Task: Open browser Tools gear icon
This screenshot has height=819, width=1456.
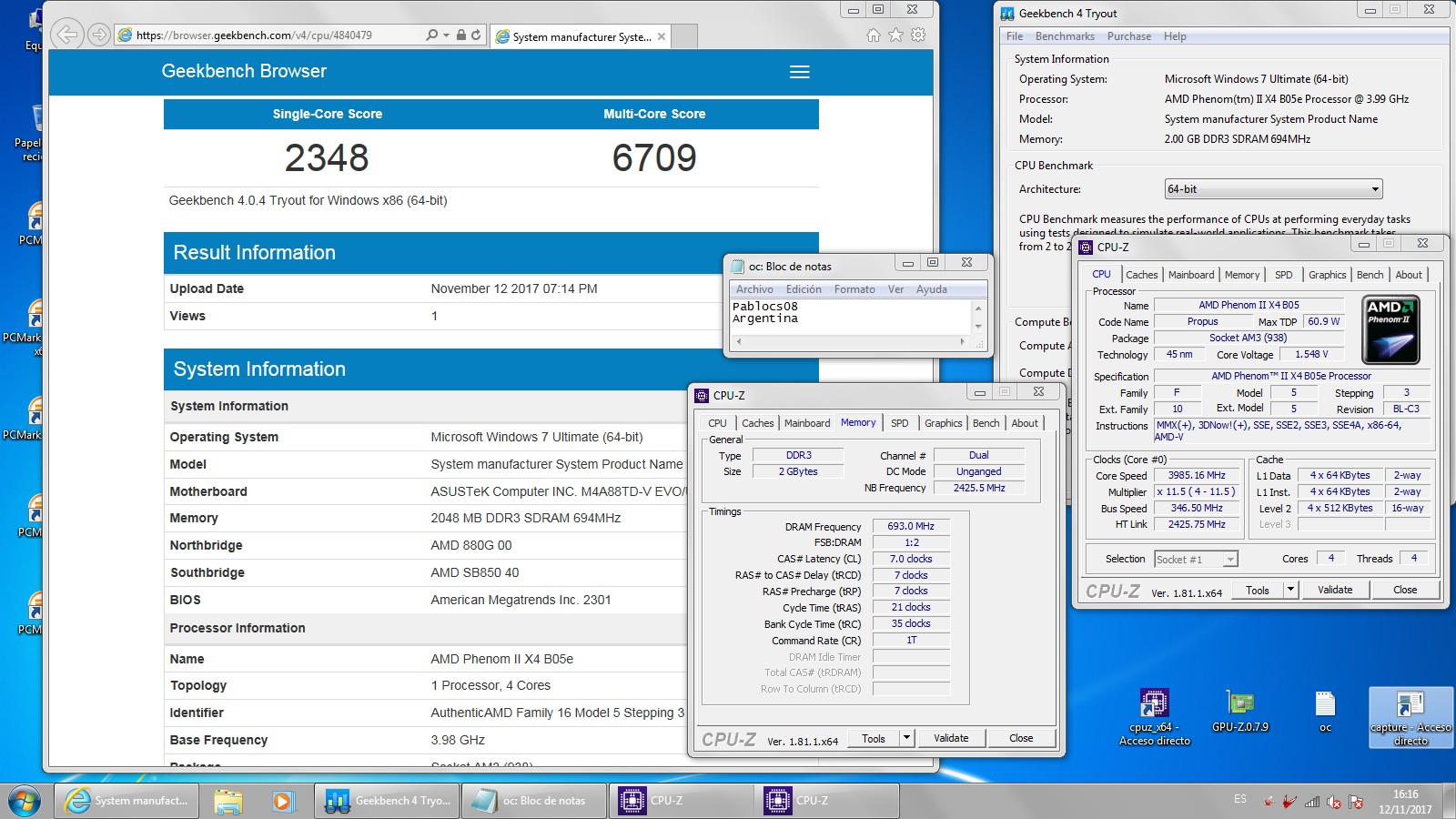Action: (918, 35)
